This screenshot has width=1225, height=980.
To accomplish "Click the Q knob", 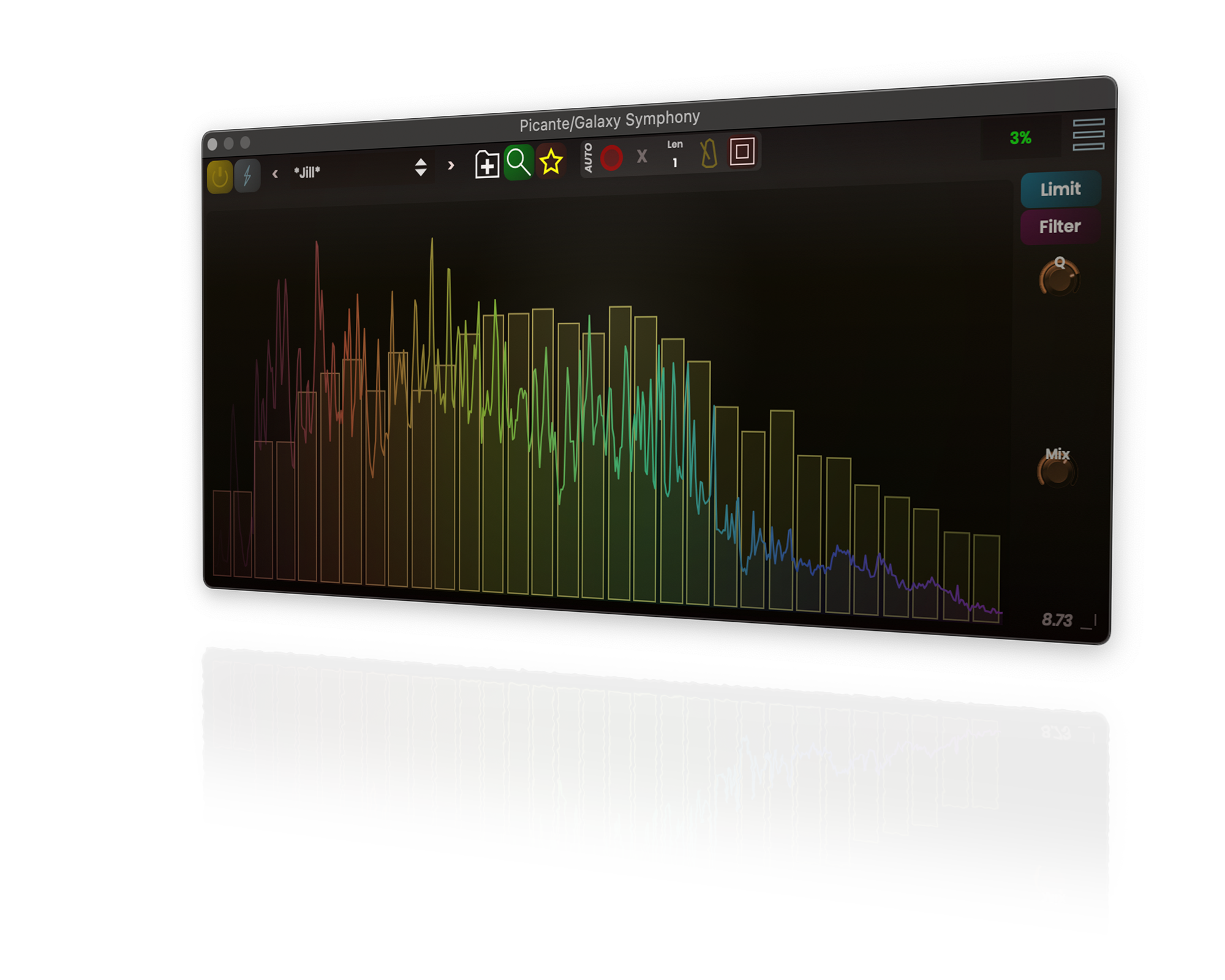I will click(1059, 280).
